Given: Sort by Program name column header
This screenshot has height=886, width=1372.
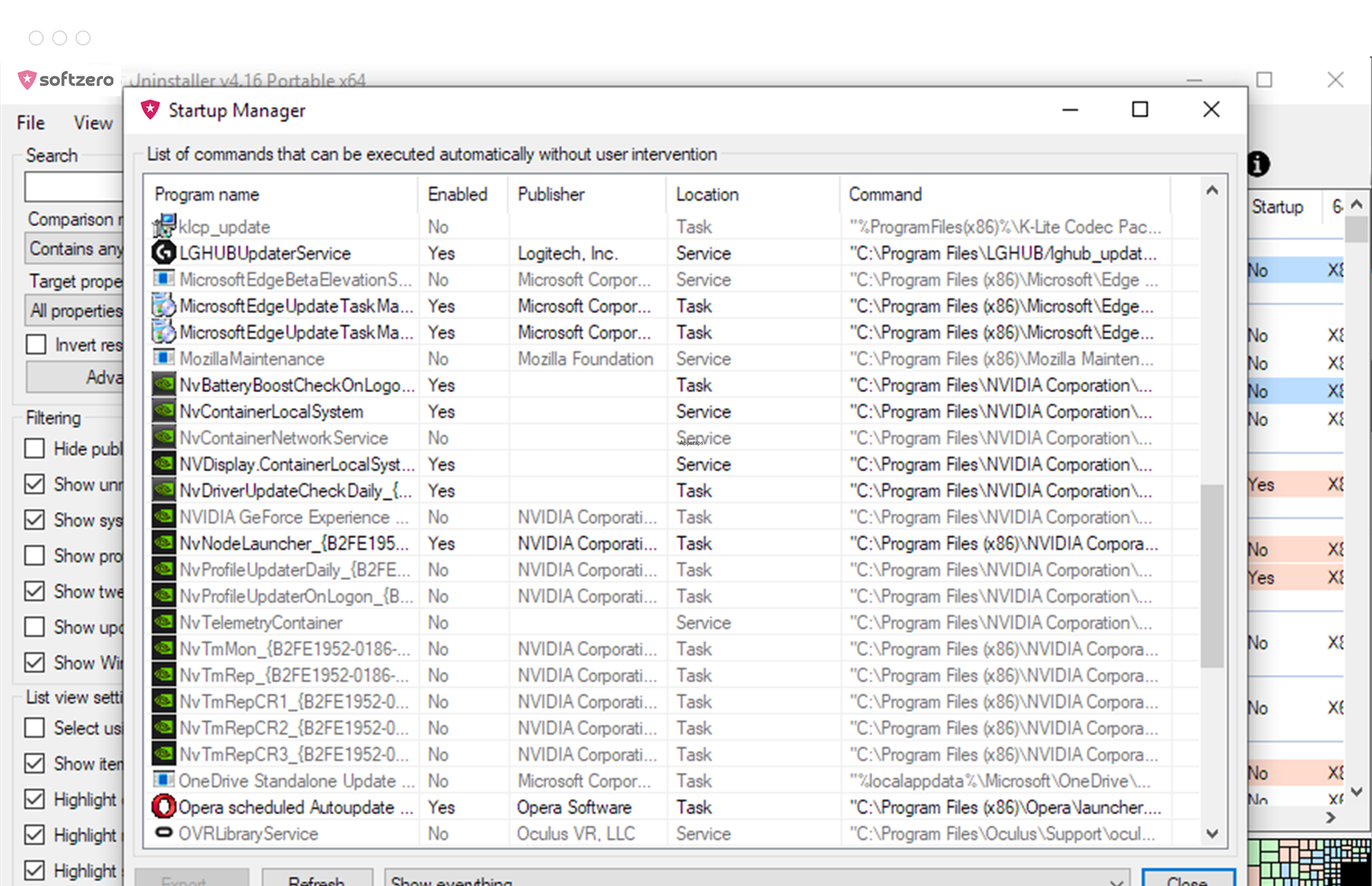Looking at the screenshot, I should (281, 195).
